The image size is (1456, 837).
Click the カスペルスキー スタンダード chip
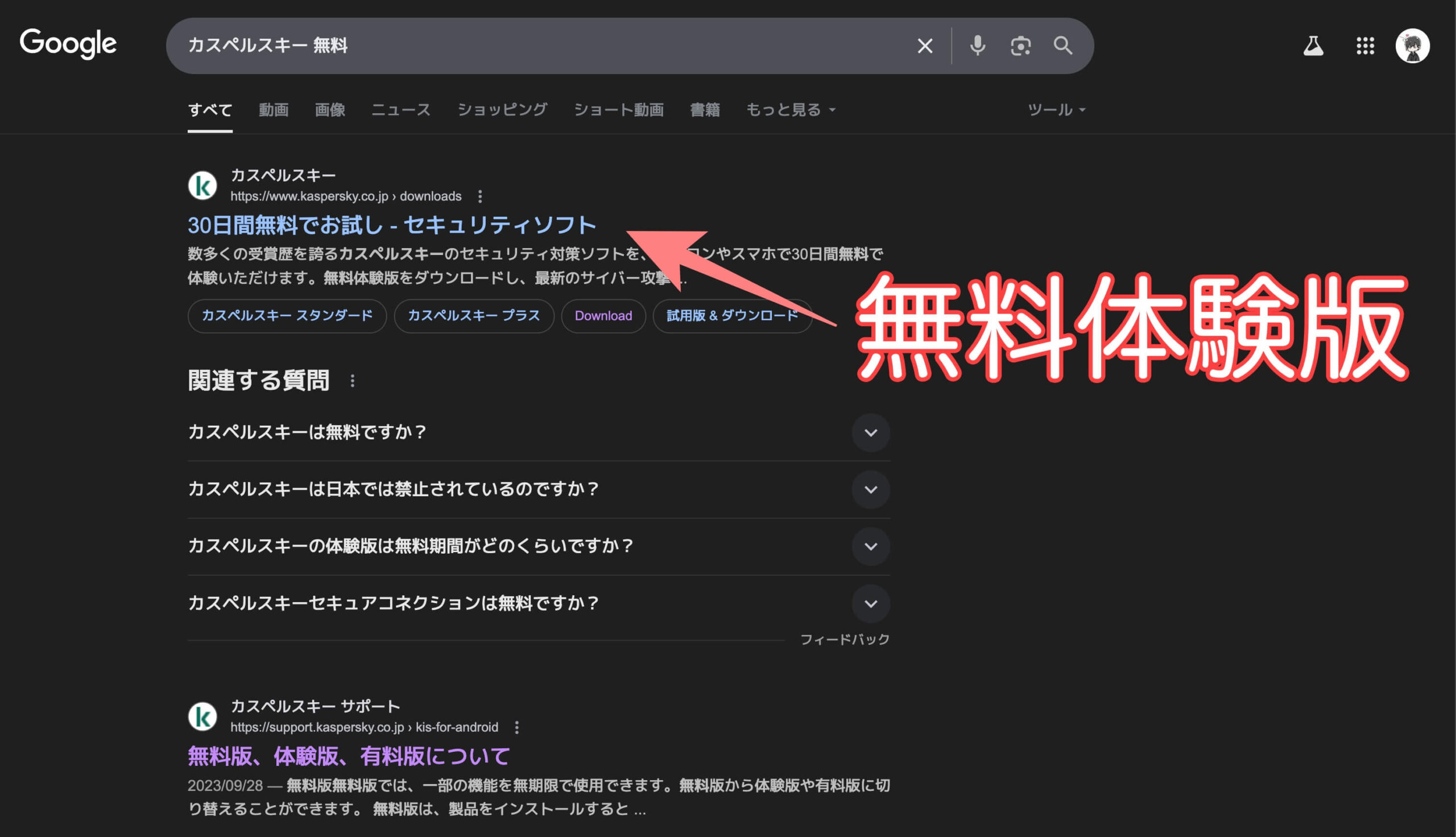[287, 316]
